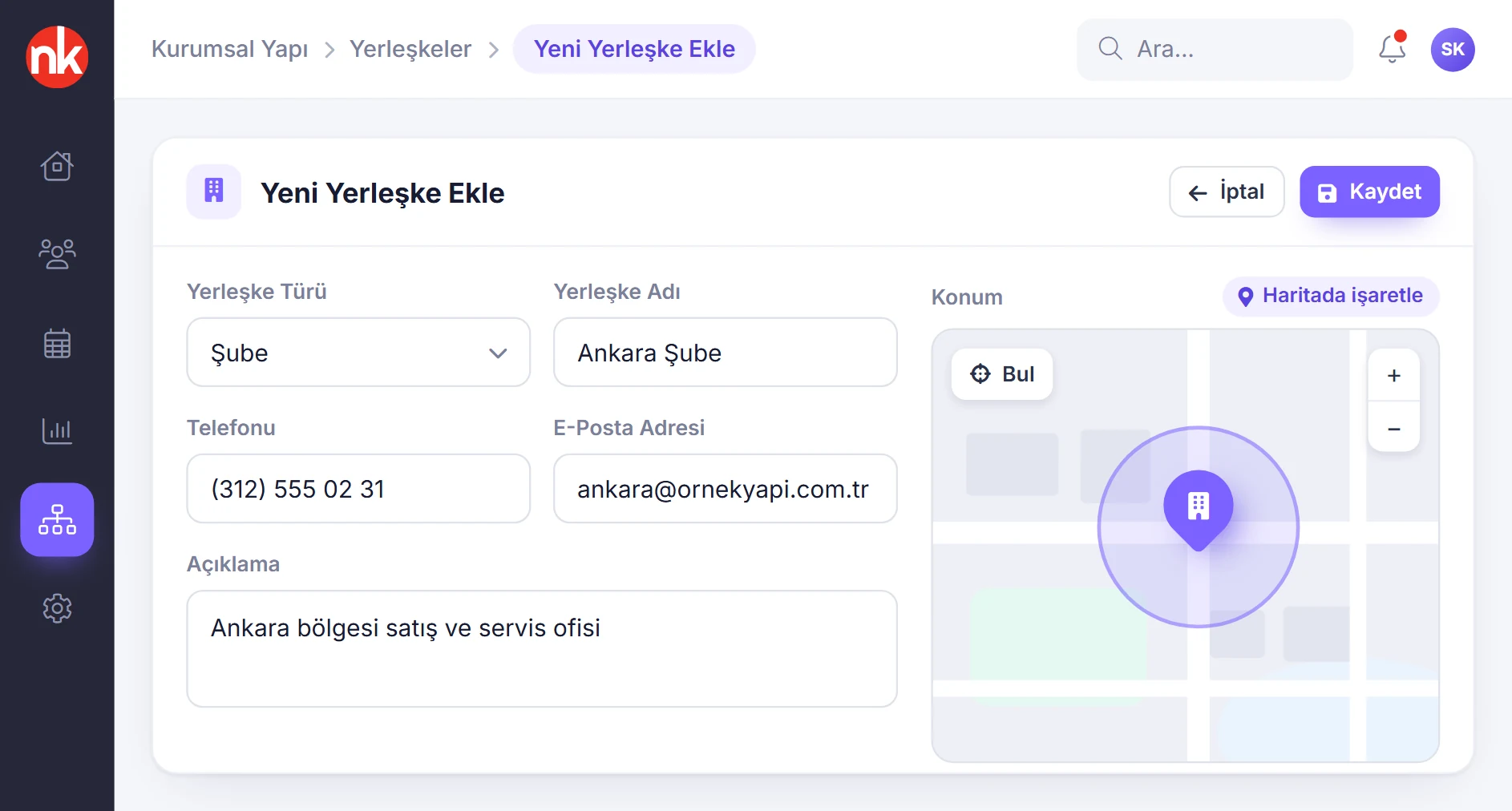Click the Konum label text
This screenshot has width=1512, height=811.
[x=967, y=297]
